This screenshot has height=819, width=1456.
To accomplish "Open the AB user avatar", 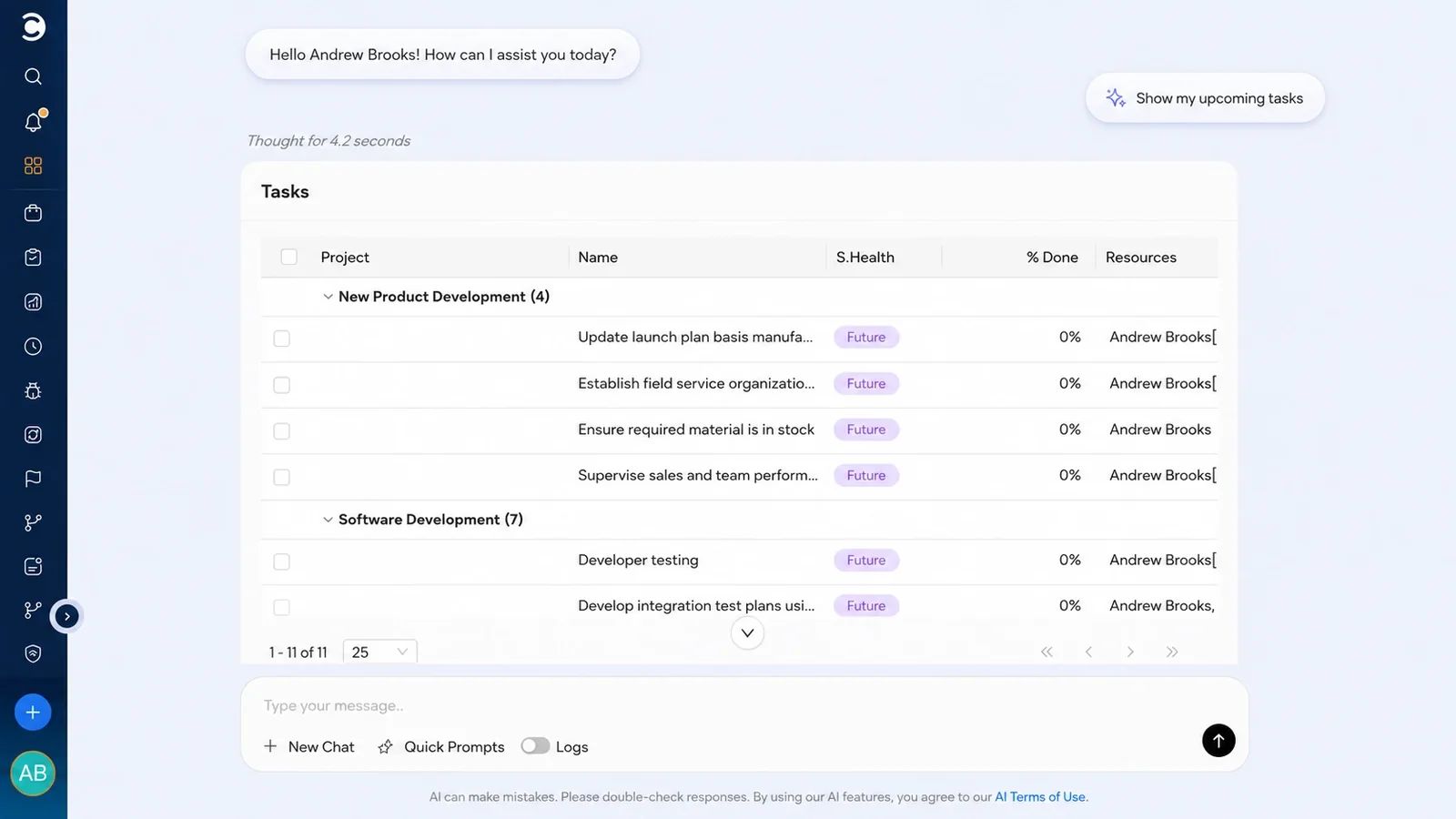I will (33, 773).
